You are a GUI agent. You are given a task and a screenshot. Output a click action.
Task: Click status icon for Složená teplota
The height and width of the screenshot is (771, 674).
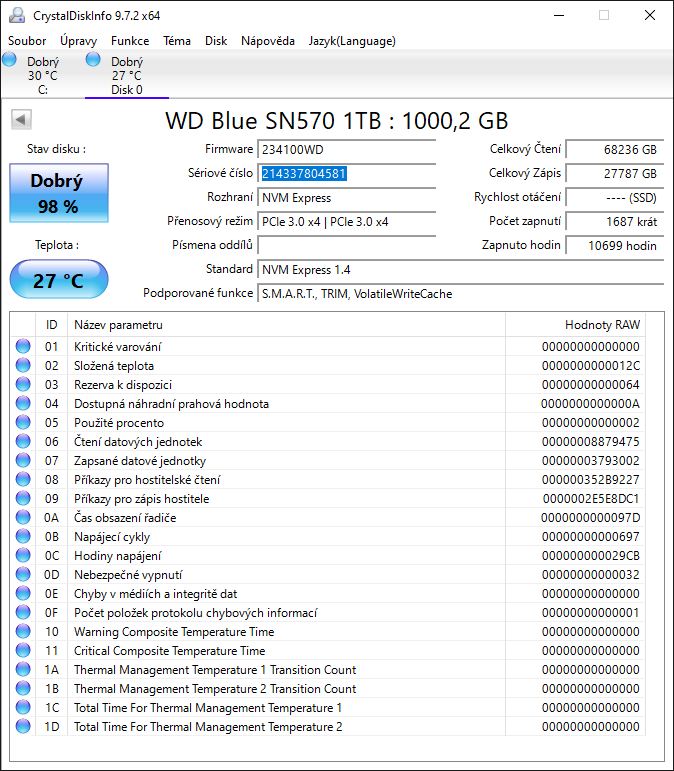click(x=23, y=365)
